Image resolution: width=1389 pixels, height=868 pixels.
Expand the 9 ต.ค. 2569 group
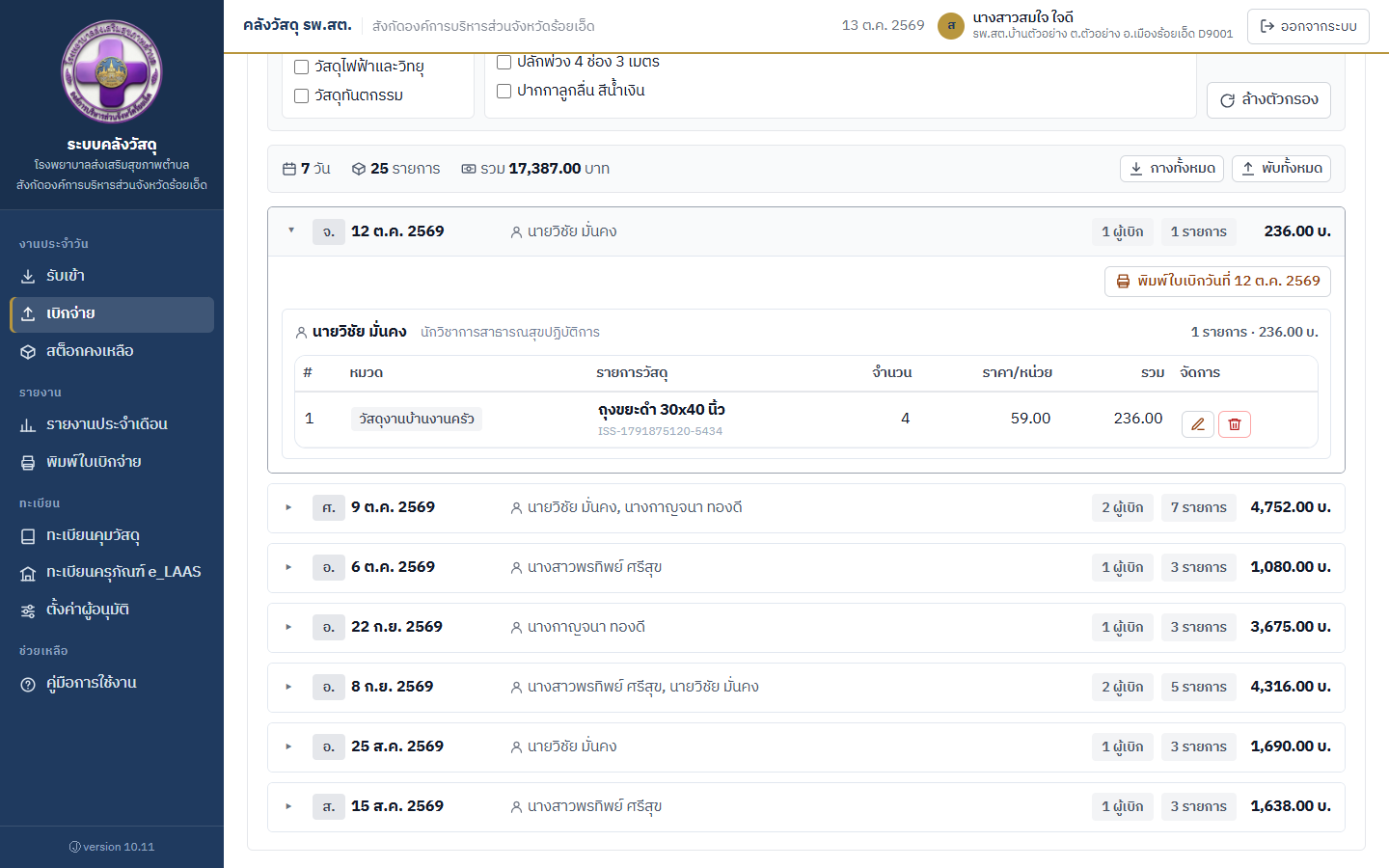click(x=806, y=507)
